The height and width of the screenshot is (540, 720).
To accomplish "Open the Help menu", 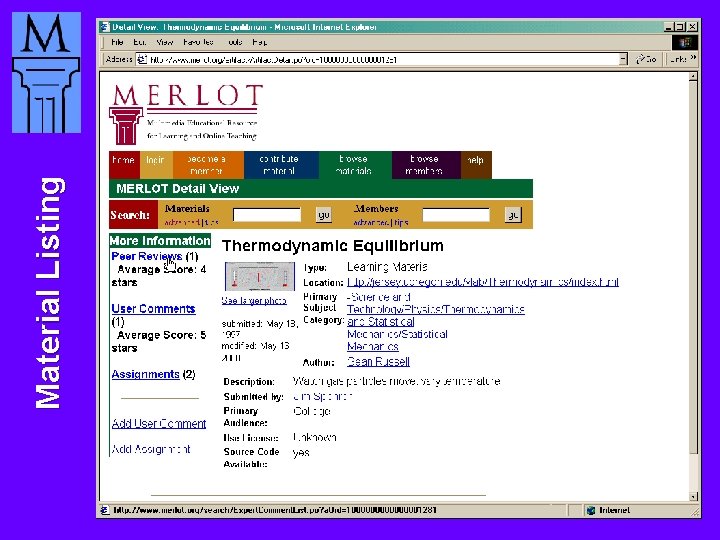I will point(259,42).
